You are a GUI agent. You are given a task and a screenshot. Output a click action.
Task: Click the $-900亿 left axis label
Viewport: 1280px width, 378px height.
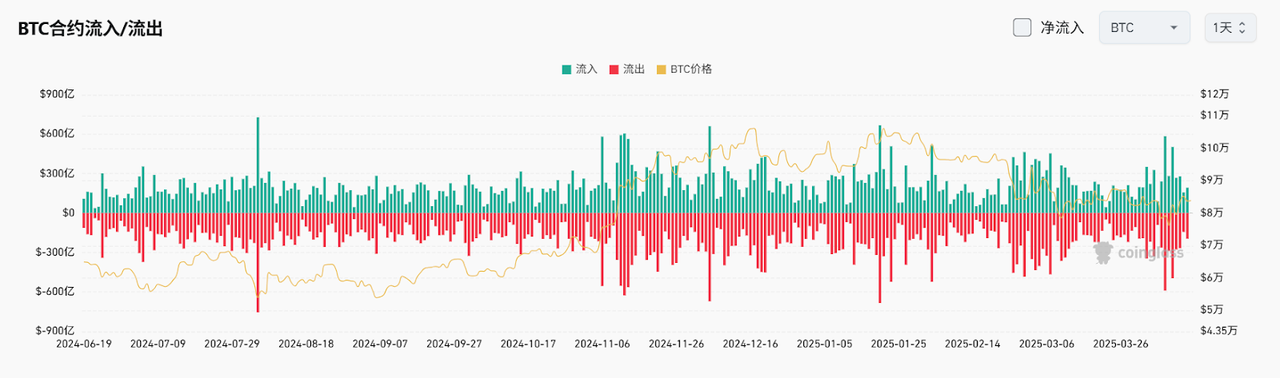tap(55, 331)
